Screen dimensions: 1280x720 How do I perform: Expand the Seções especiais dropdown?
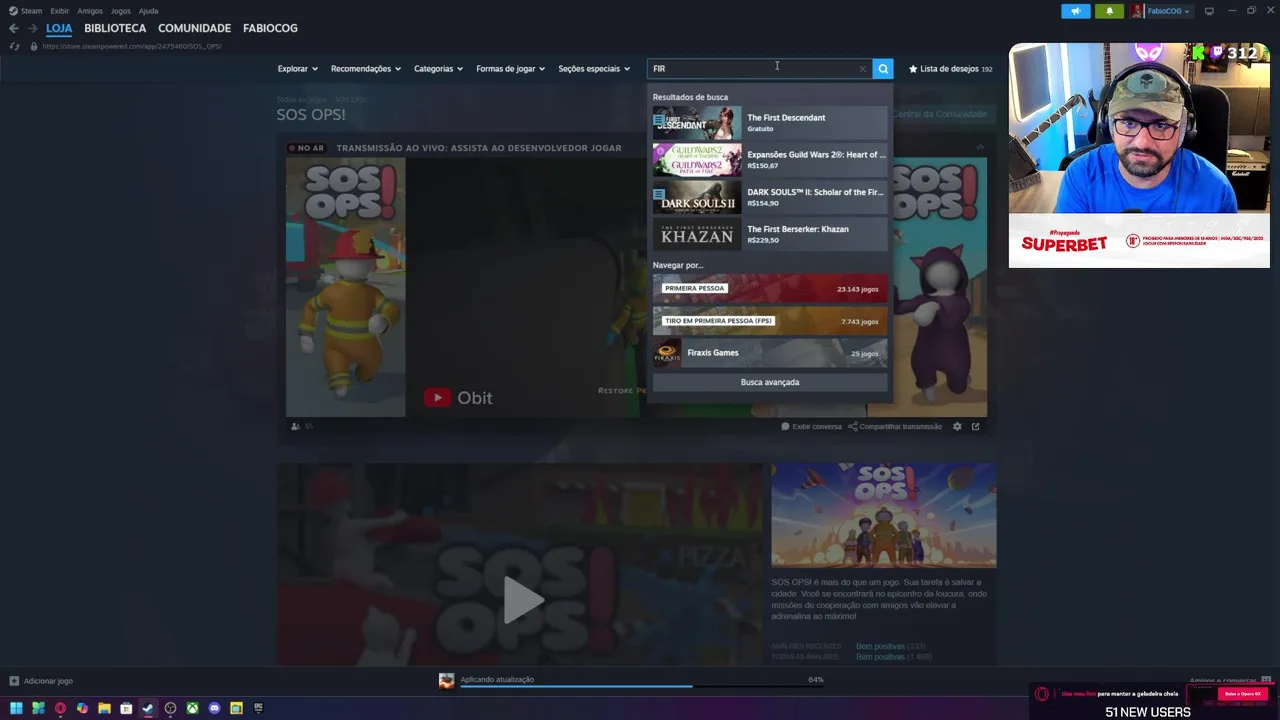point(594,69)
